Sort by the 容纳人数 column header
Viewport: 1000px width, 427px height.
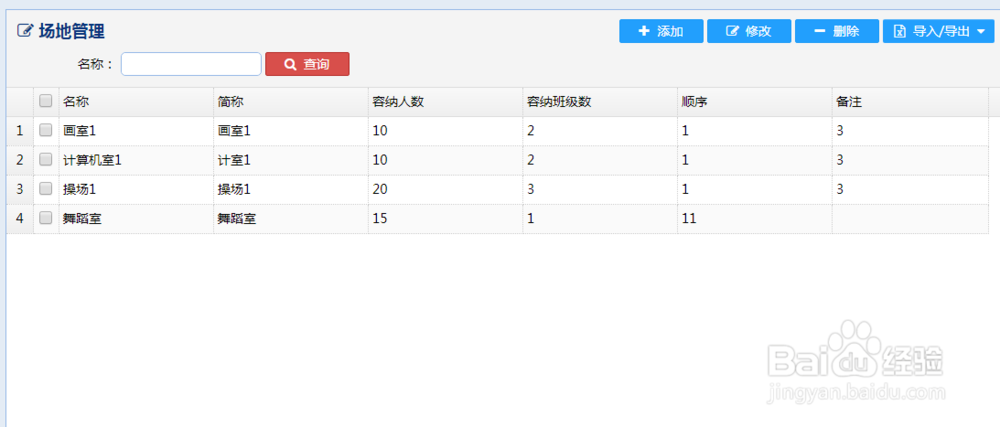pyautogui.click(x=446, y=102)
